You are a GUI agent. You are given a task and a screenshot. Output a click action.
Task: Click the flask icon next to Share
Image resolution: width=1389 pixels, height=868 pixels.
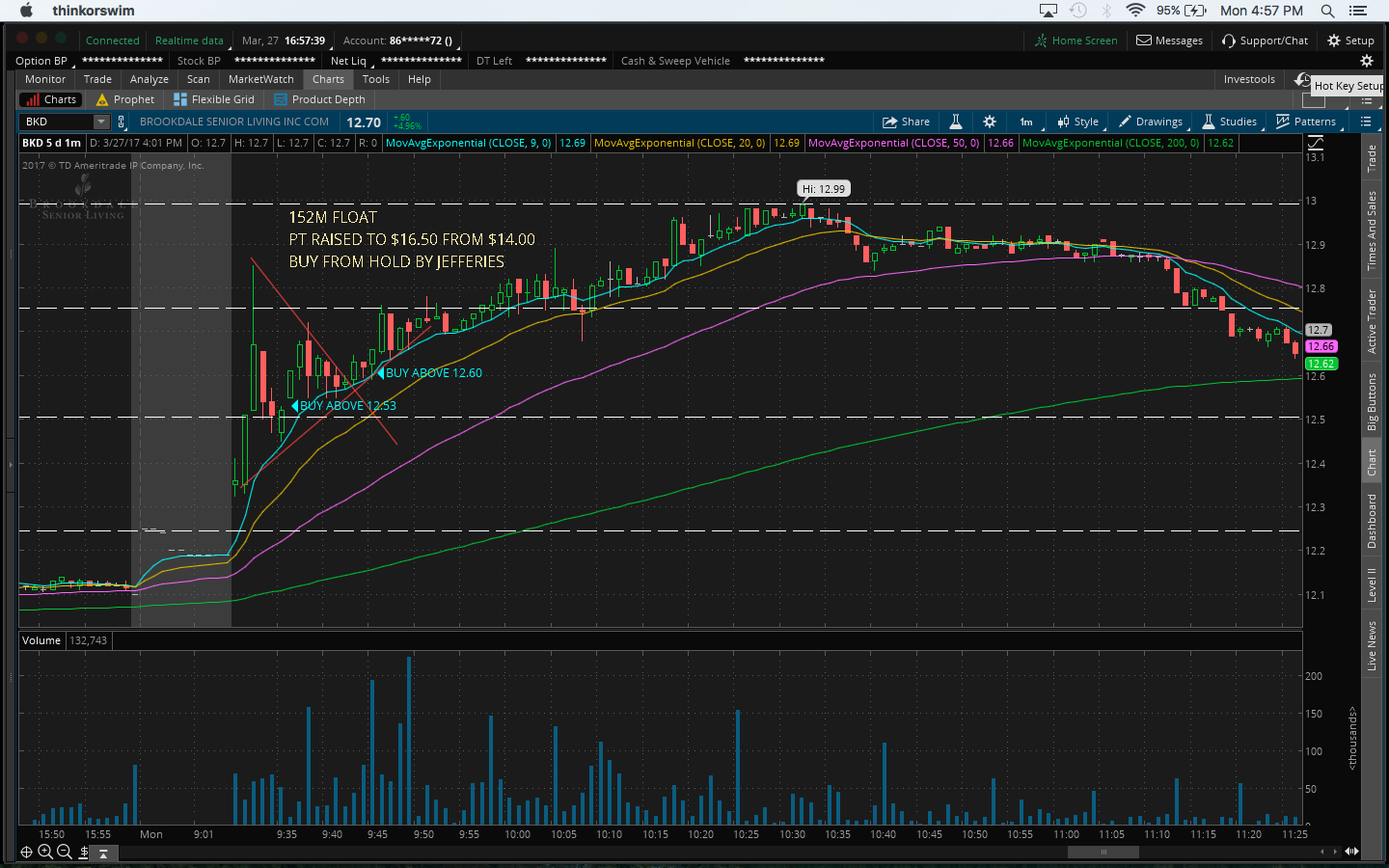tap(955, 122)
